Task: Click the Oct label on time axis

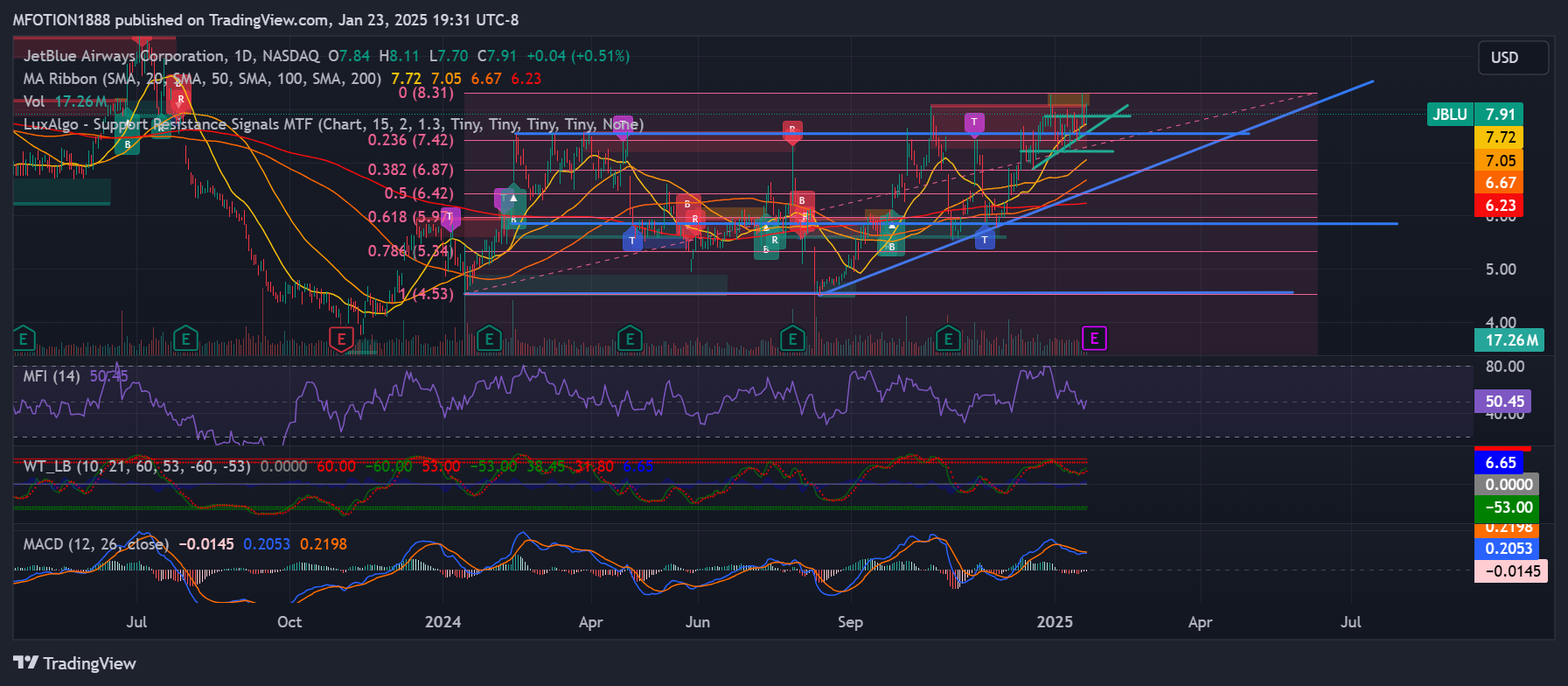Action: coord(289,622)
